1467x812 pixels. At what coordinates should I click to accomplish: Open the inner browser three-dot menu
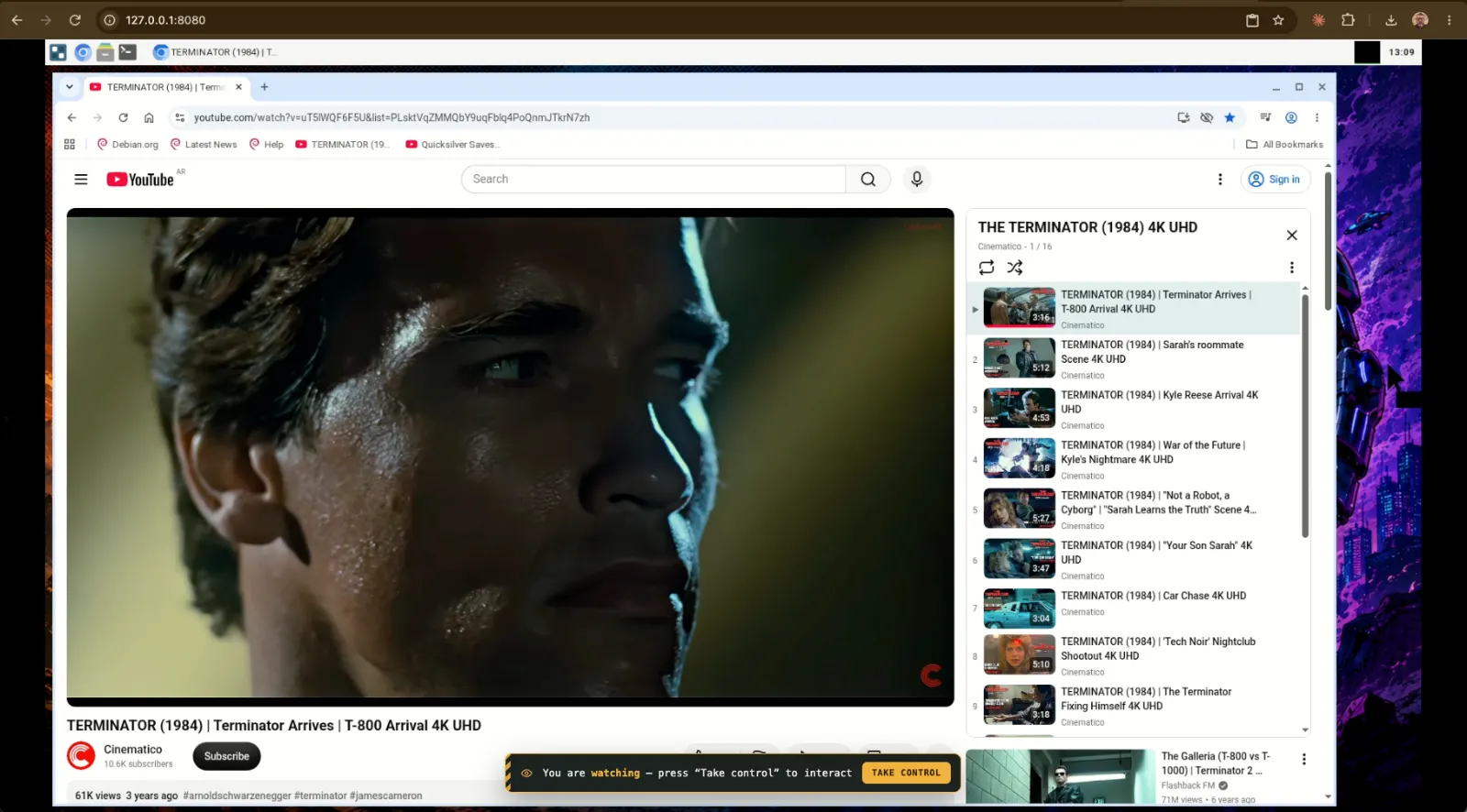(1317, 117)
